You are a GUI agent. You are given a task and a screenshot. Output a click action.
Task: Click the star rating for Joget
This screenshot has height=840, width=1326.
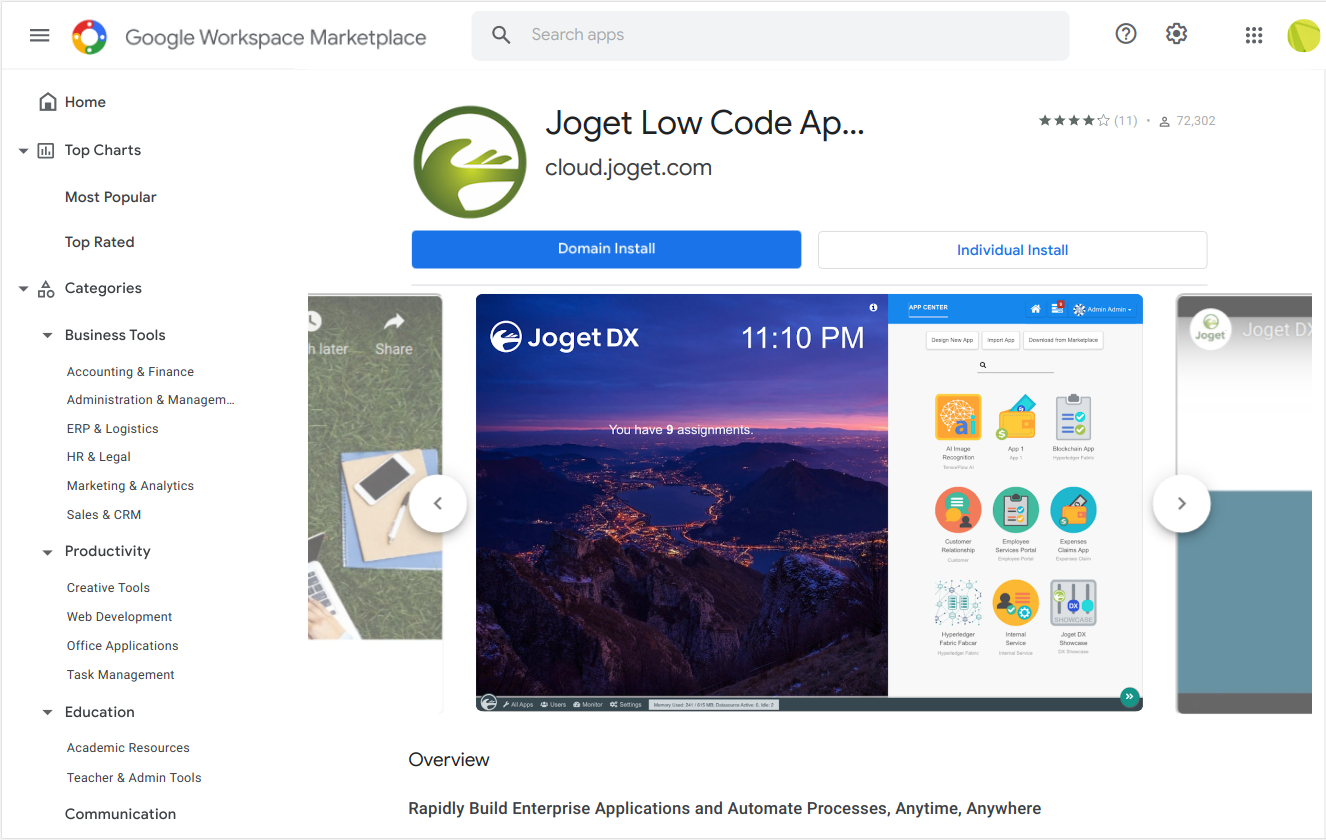coord(1074,121)
